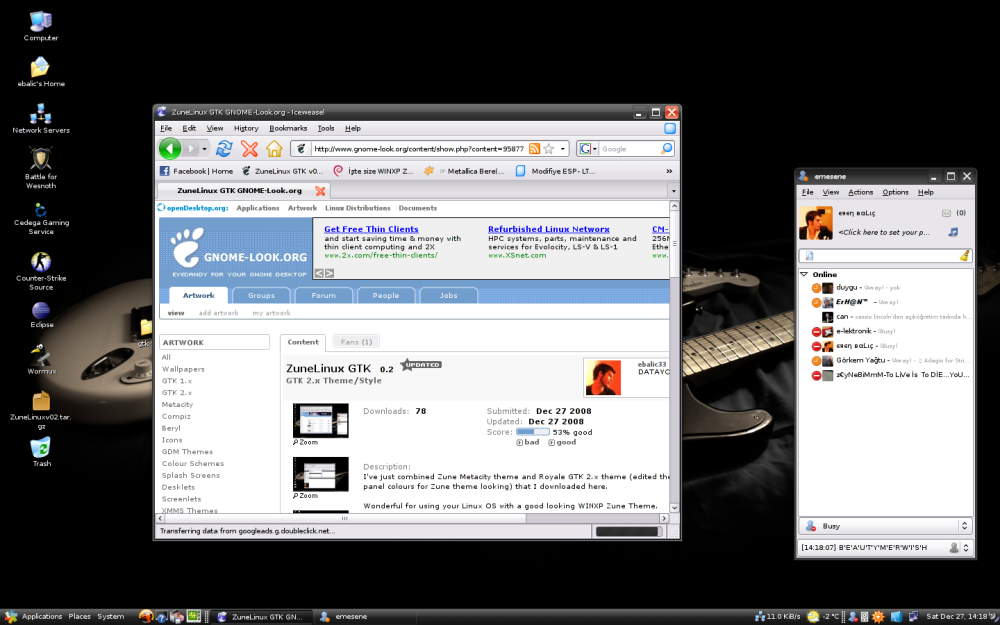Screen dimensions: 1000x625
Task: Launch Eclipse from the desktop
Action: pos(41,315)
